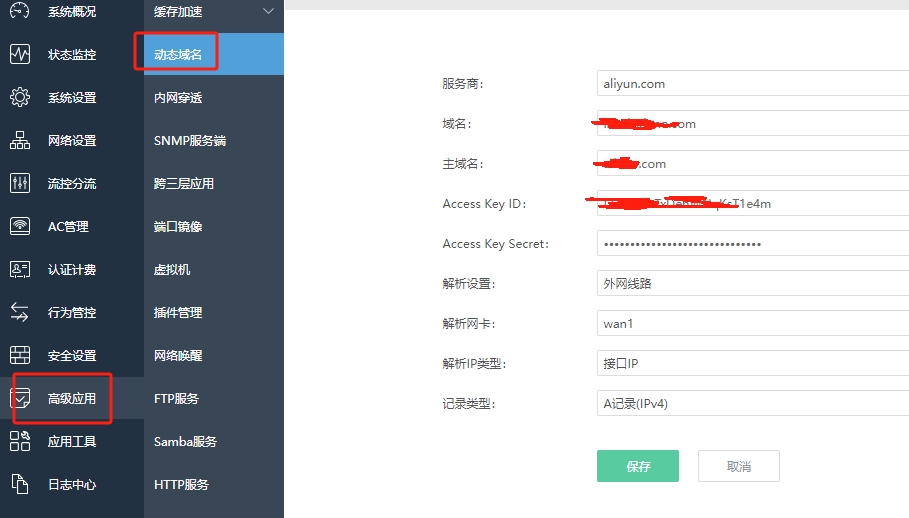Open the 系统设置 menu
The image size is (909, 518).
pos(72,97)
